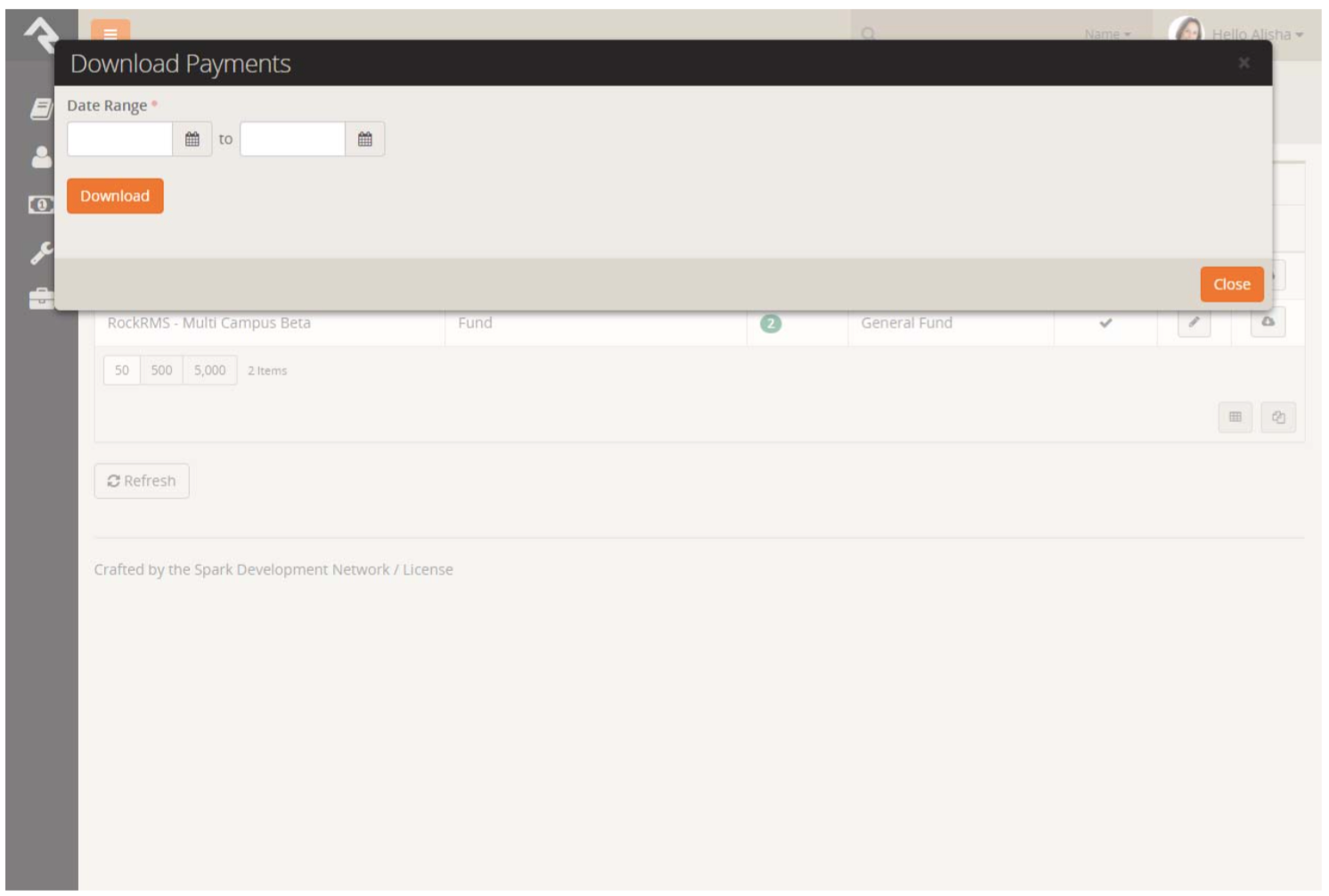Screen dimensions: 1329x896
Task: Open the Finance money sidebar icon
Action: (x=39, y=205)
